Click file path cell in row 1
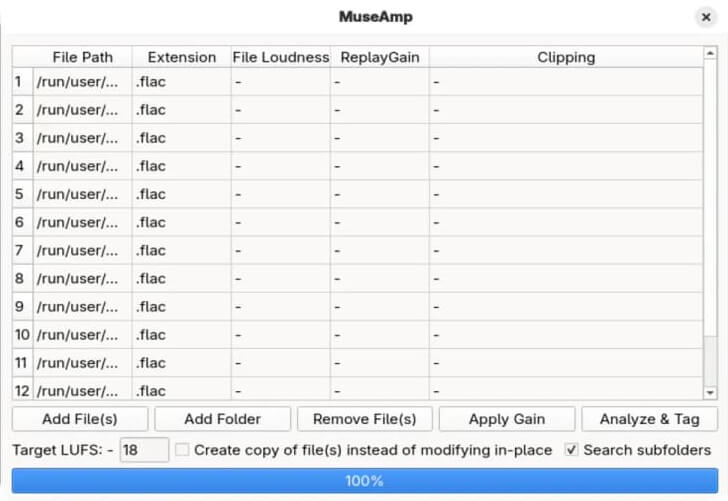Viewport: 728px width, 501px height. tap(83, 82)
